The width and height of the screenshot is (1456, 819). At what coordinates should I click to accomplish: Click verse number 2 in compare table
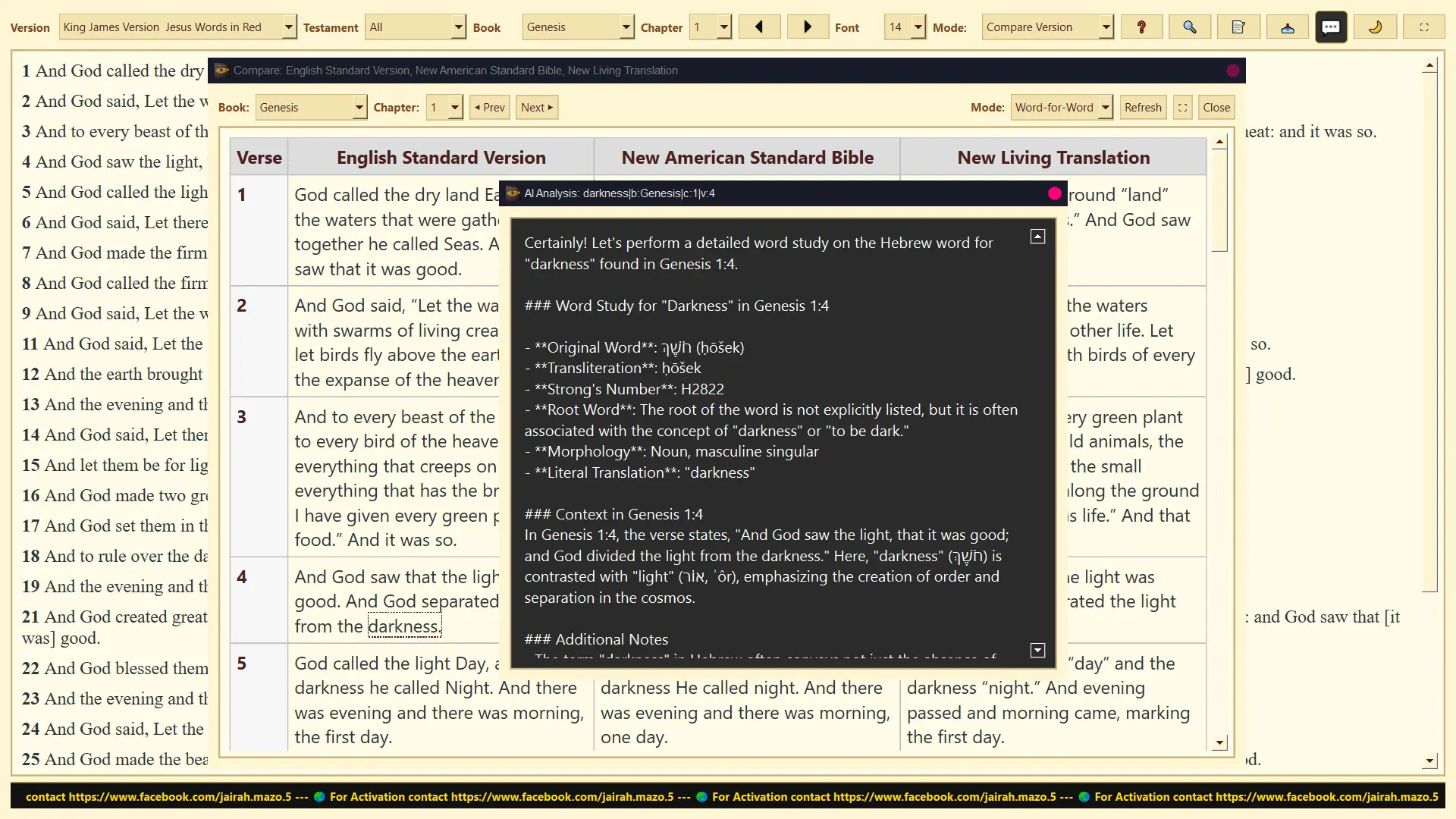[242, 306]
